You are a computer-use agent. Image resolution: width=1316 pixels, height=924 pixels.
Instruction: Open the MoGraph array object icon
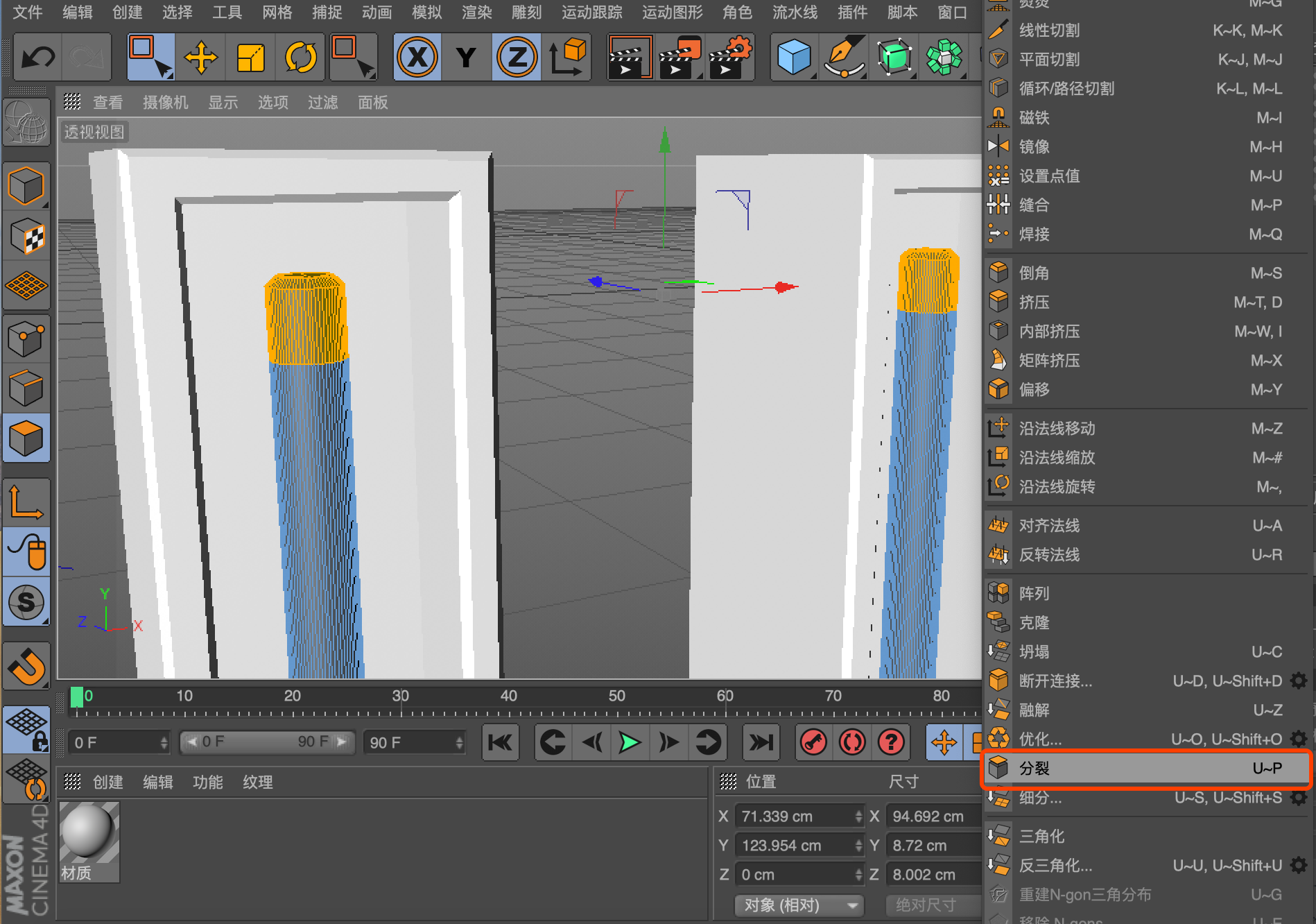(944, 57)
